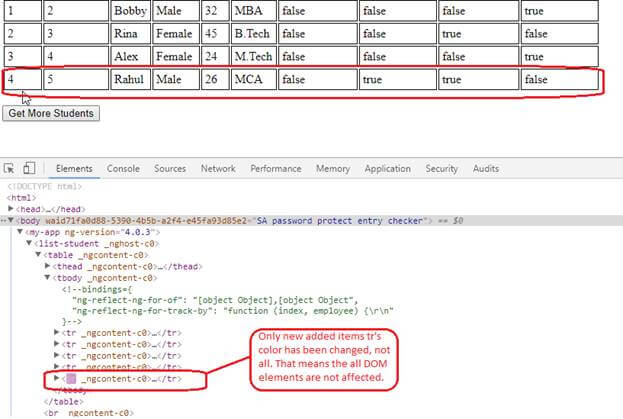This screenshot has width=623, height=419.
Task: Expand the first tr row node
Action: [x=56, y=332]
